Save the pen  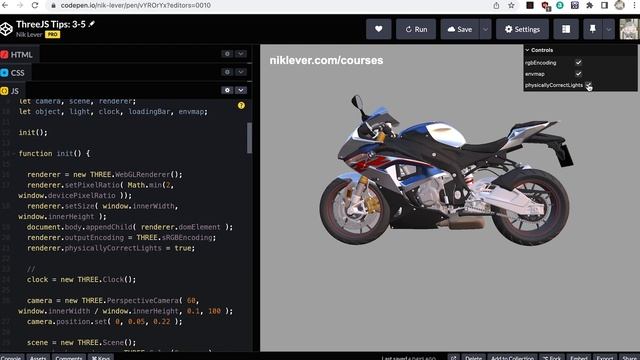tap(460, 29)
